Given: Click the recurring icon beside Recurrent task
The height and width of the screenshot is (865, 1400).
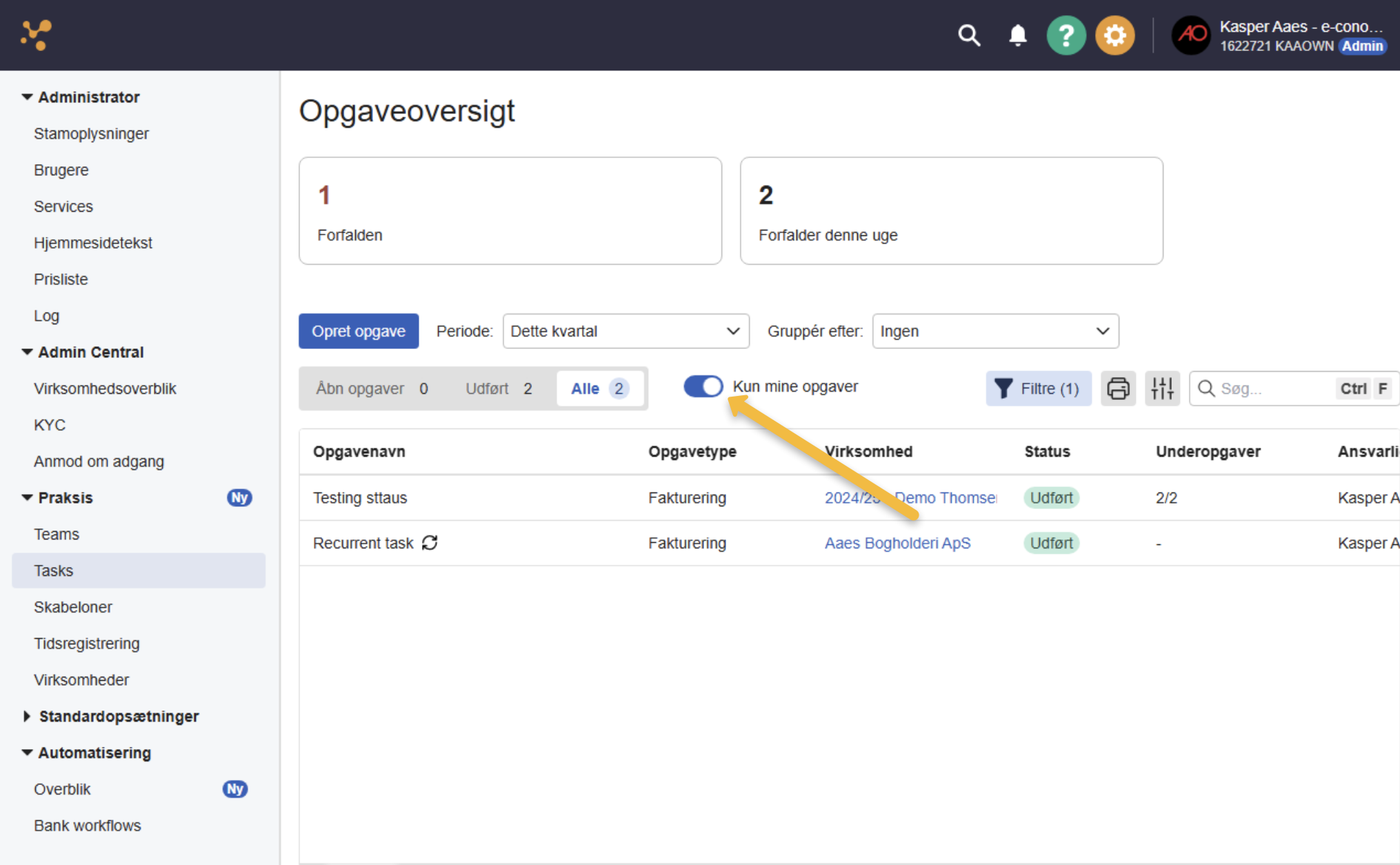Looking at the screenshot, I should [430, 543].
